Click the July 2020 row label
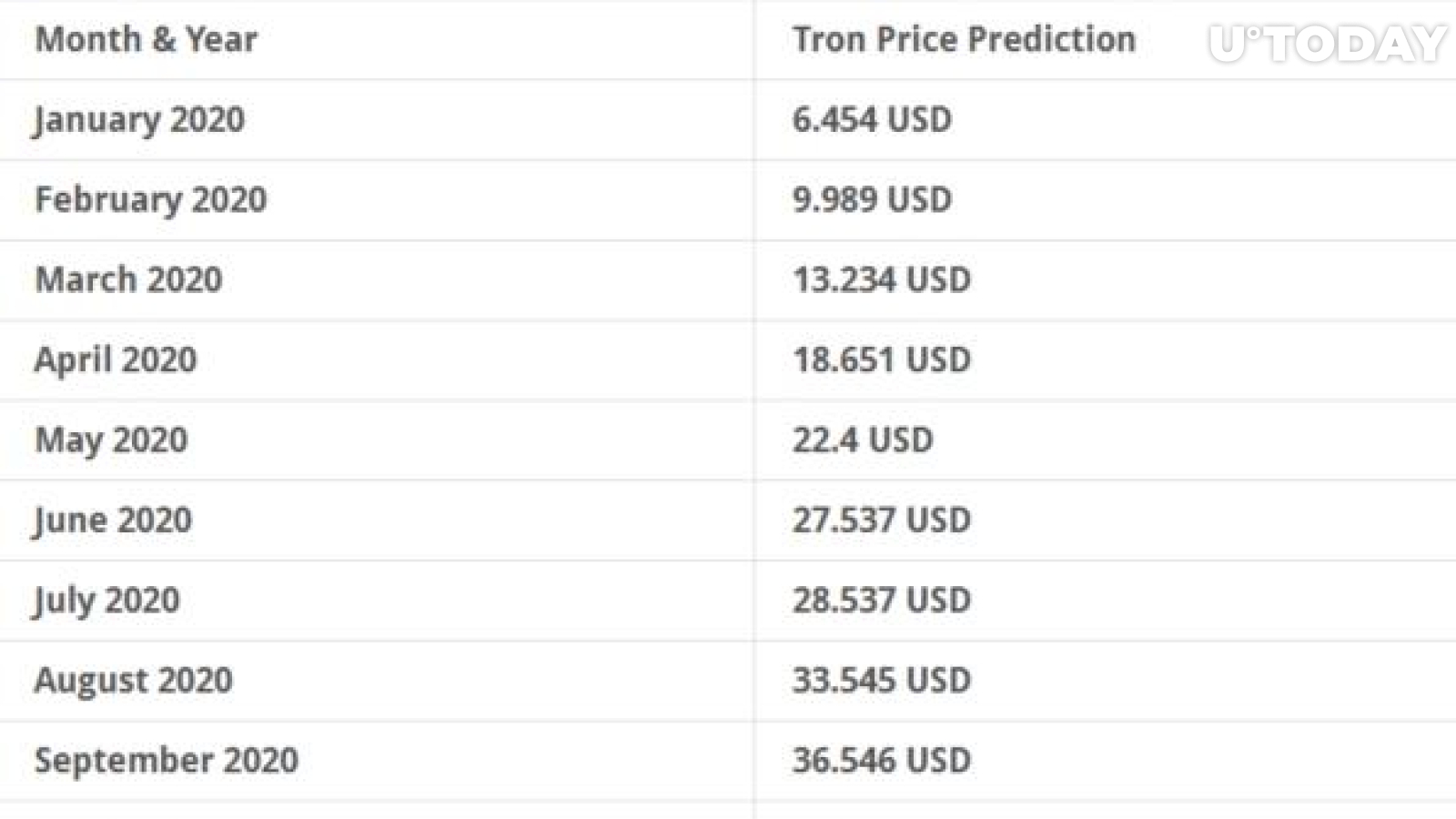This screenshot has height=819, width=1456. [106, 601]
